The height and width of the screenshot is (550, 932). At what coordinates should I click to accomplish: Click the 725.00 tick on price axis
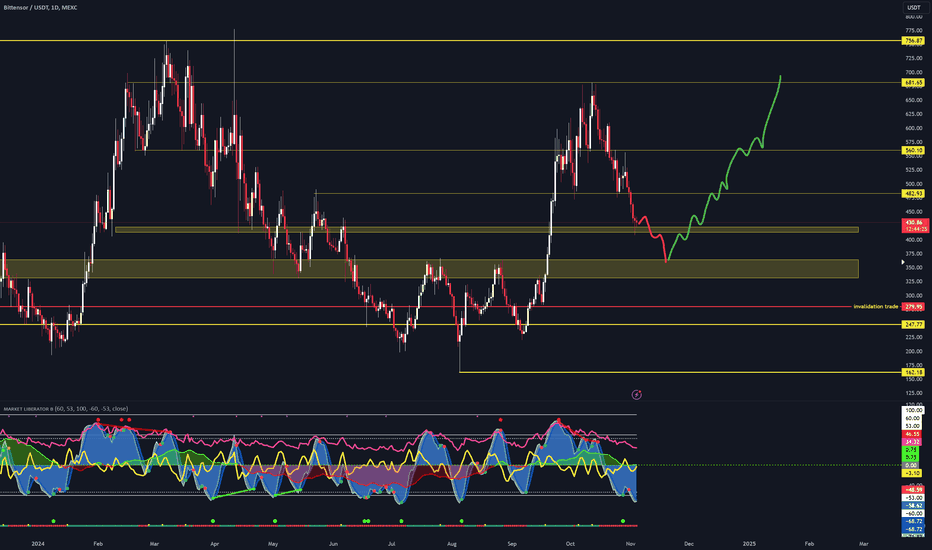click(914, 58)
